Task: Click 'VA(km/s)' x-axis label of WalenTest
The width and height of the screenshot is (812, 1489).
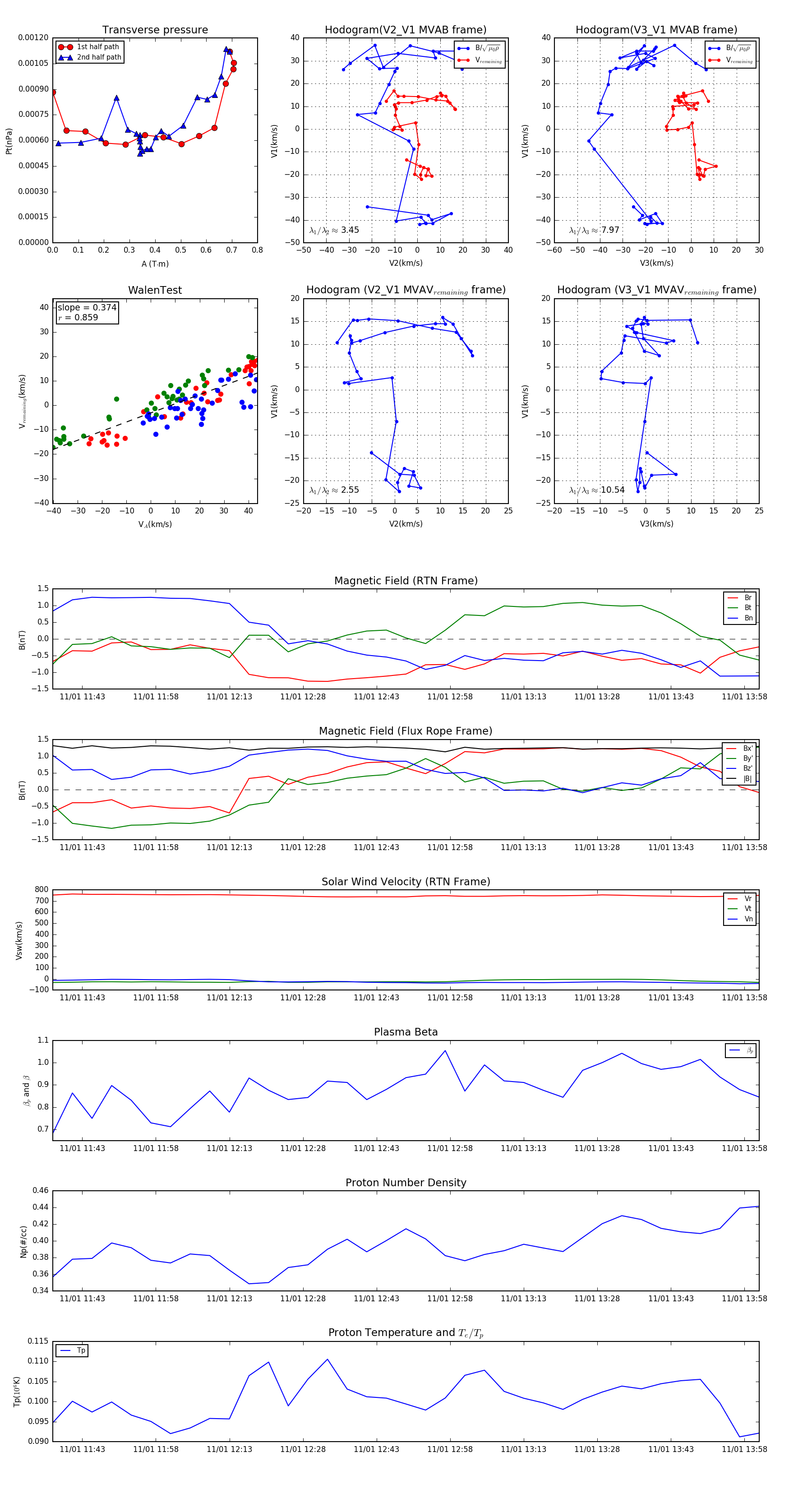Action: pos(155,524)
